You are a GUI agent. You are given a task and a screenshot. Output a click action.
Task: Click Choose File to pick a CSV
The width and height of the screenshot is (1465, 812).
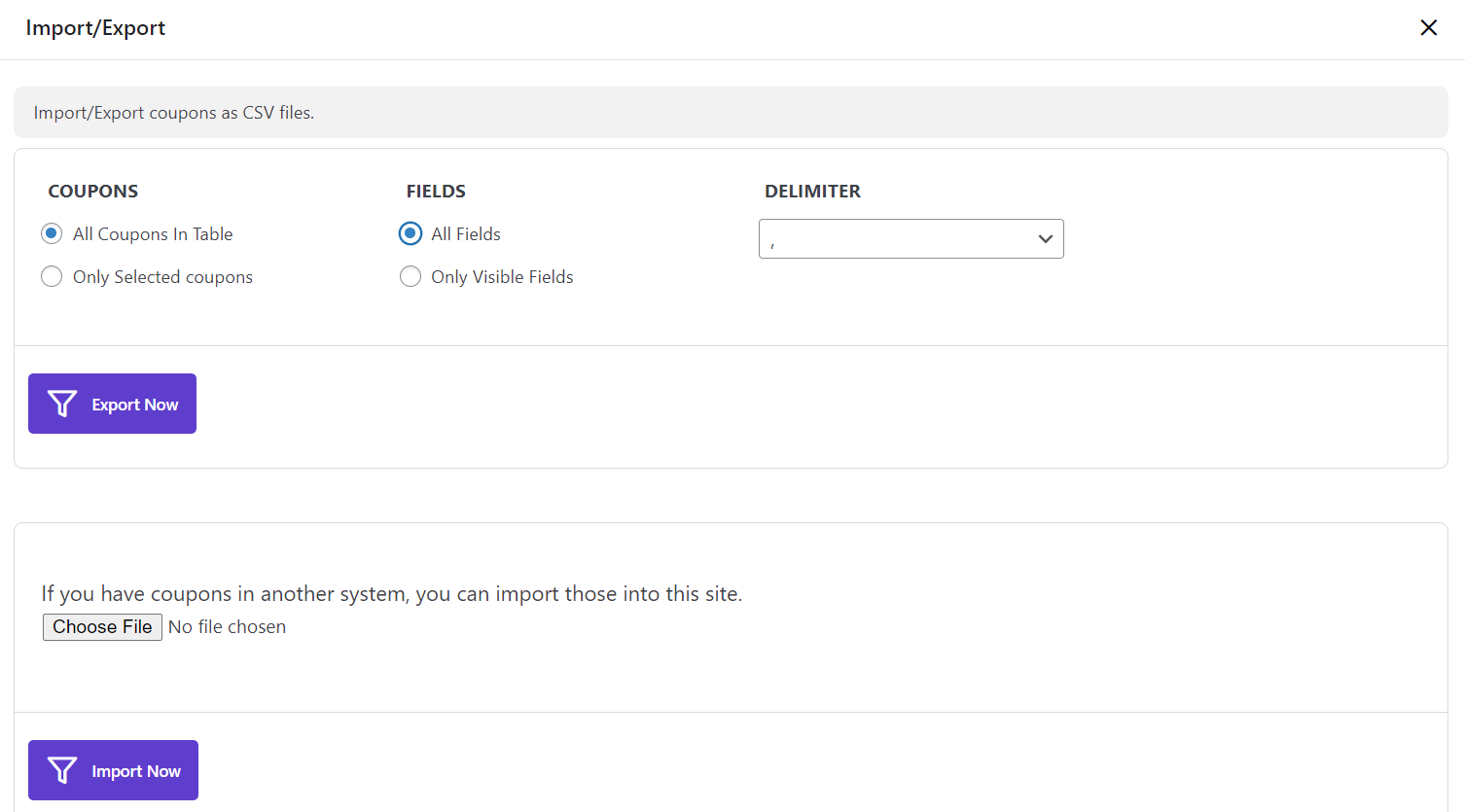coord(102,627)
